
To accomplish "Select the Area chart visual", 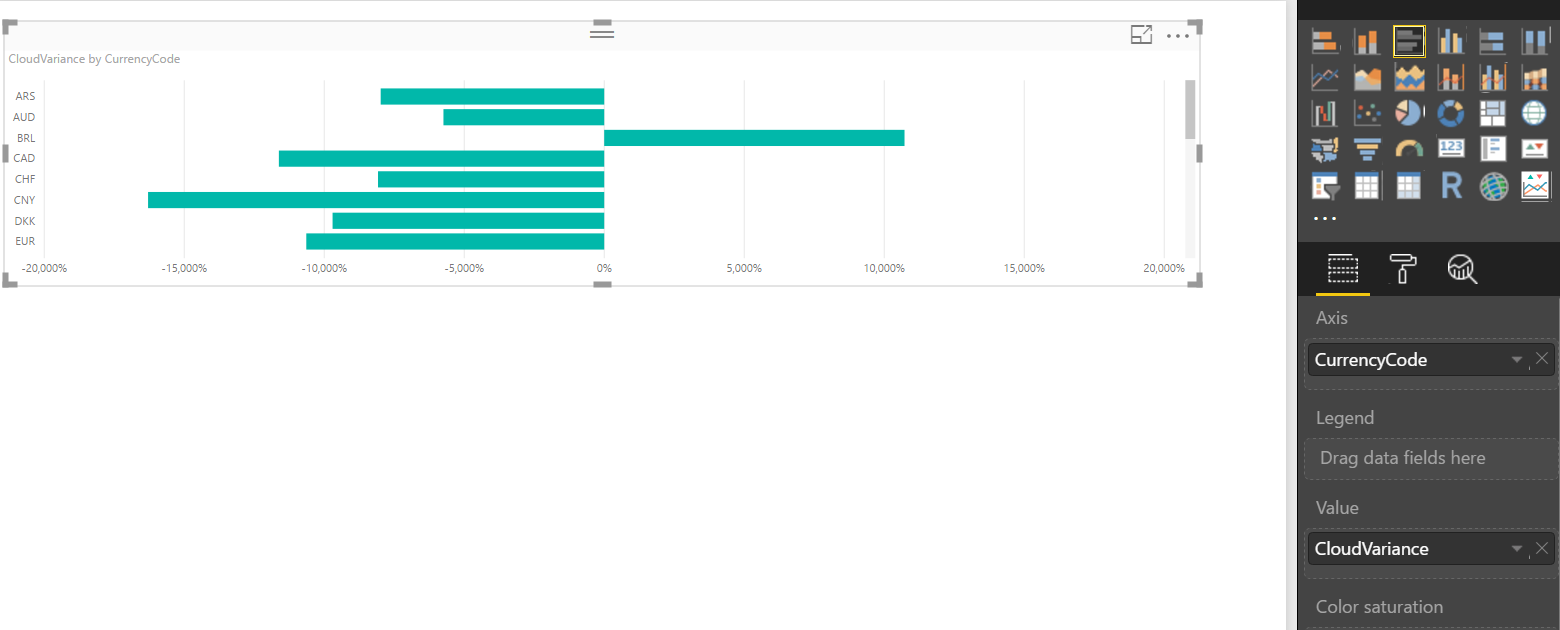I will (x=1367, y=77).
